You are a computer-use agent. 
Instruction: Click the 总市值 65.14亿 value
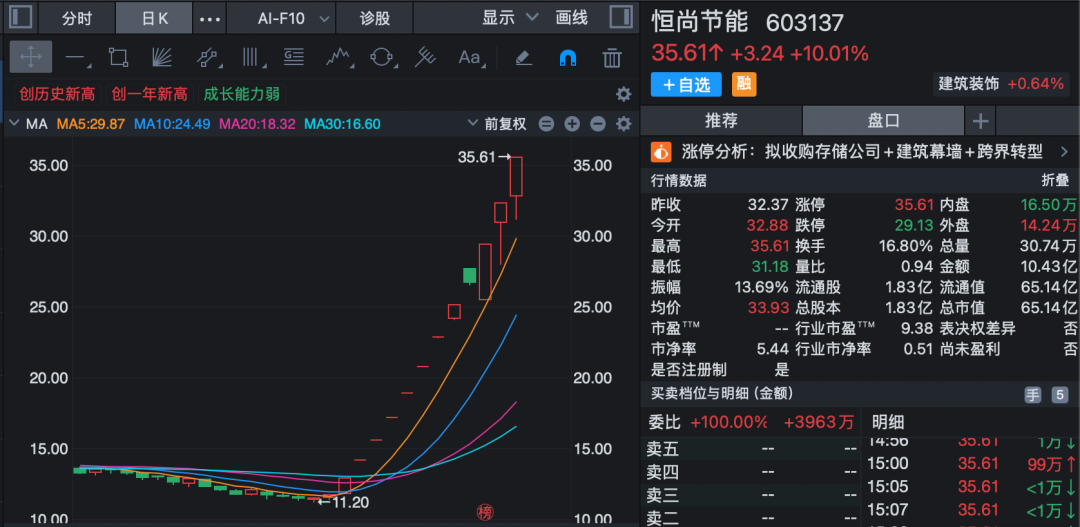click(x=1048, y=308)
